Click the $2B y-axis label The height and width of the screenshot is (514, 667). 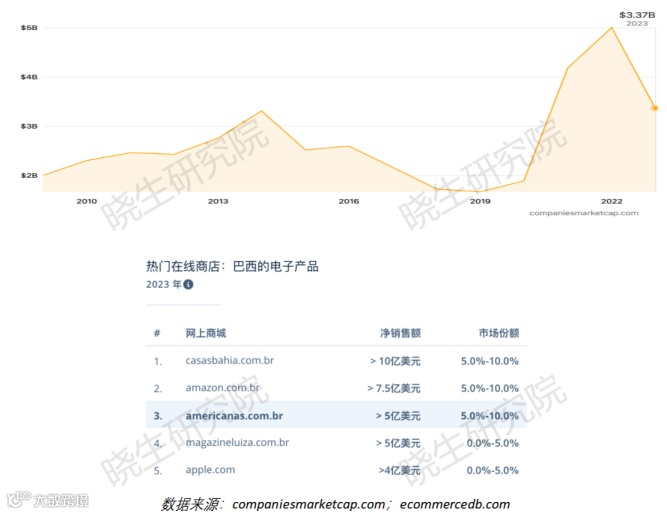pyautogui.click(x=29, y=175)
